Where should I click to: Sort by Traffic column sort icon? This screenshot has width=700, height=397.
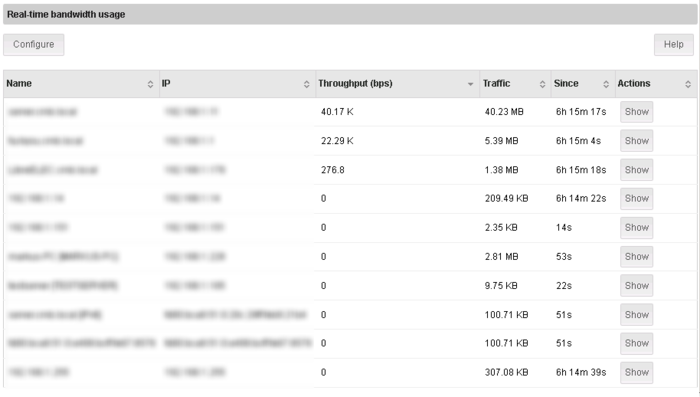(542, 84)
